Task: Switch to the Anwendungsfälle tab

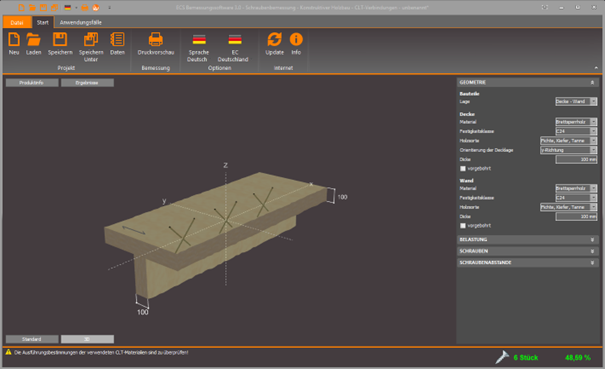Action: click(x=81, y=22)
